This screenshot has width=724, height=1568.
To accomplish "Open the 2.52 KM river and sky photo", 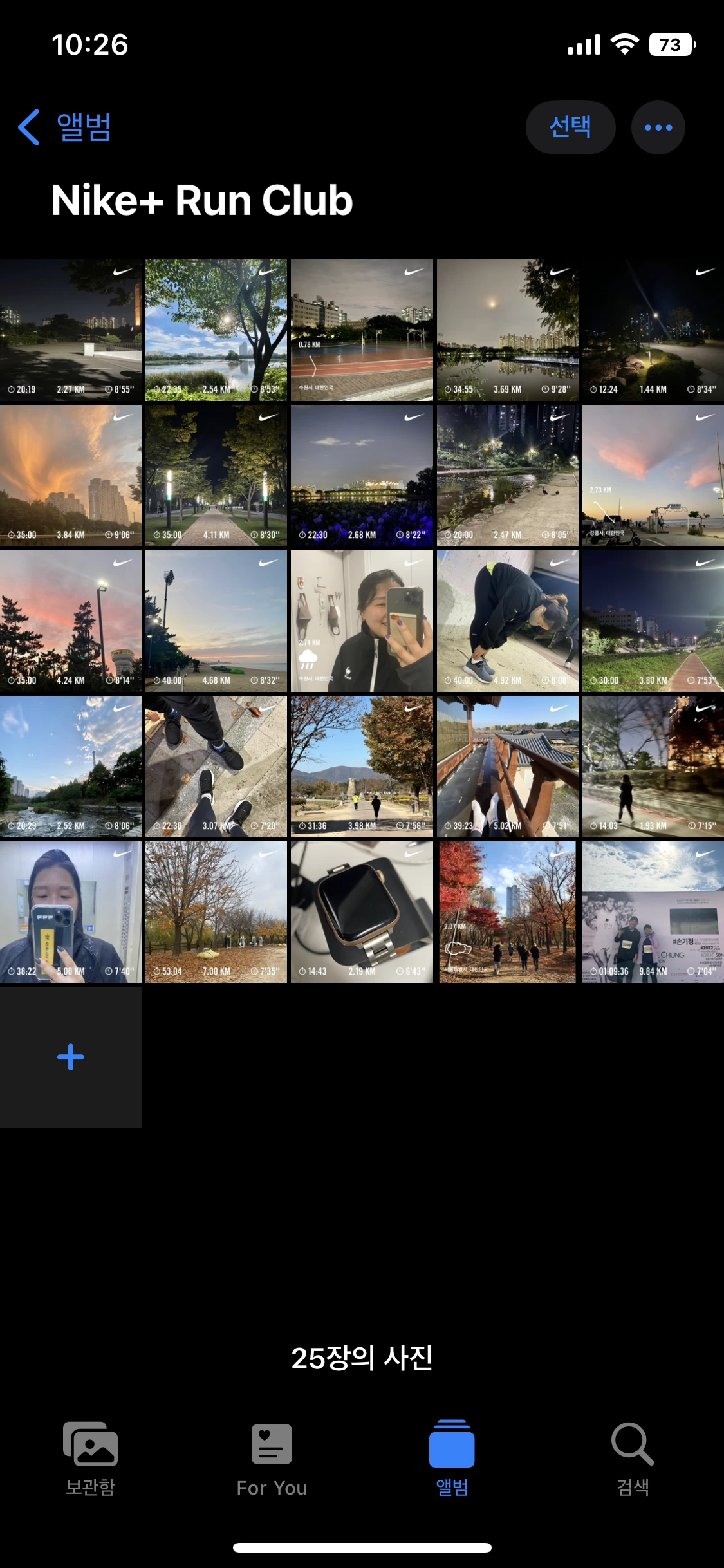I will coord(71,767).
